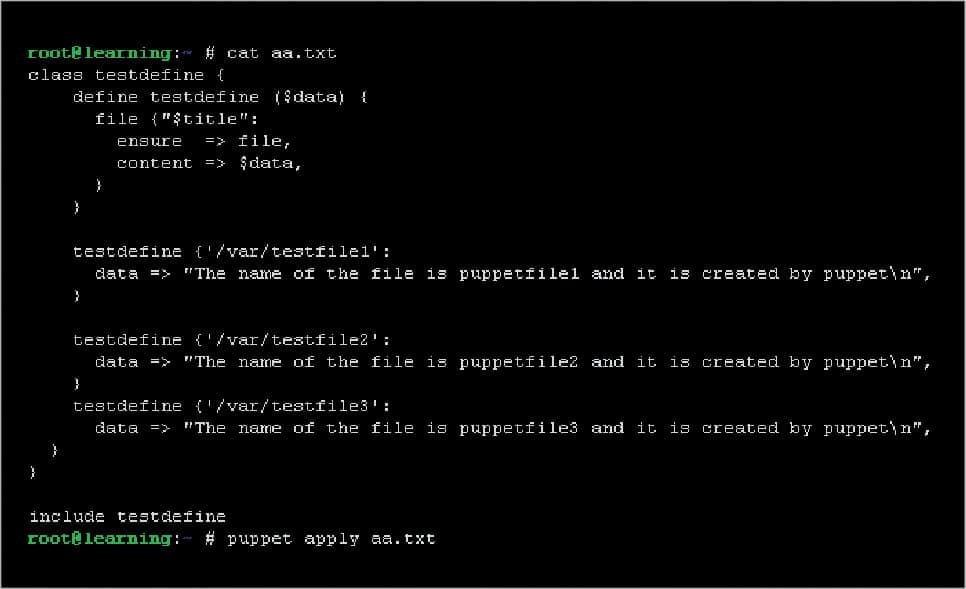This screenshot has height=589, width=966.
Task: Click the word 'puppetfile3' in the data string
Action: tap(519, 428)
